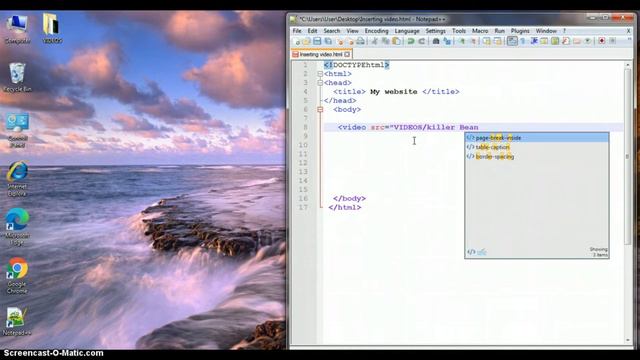Open the Search menu
Image resolution: width=640 pixels, height=360 pixels.
332,31
